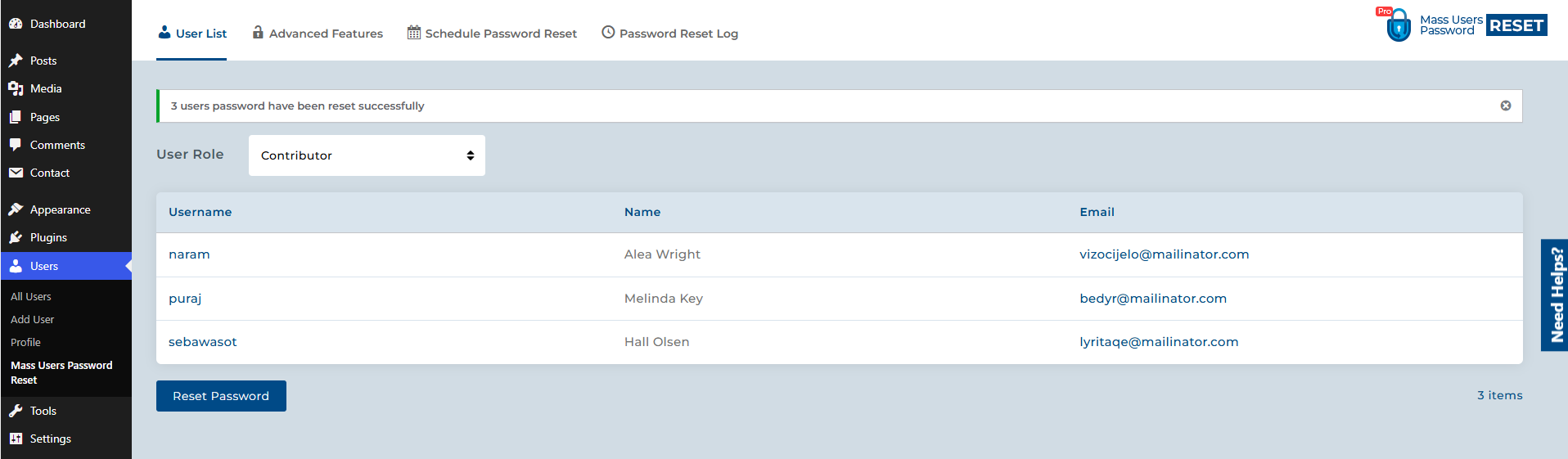The width and height of the screenshot is (1568, 459).
Task: Open the Need Helps? side panel
Action: point(1556,295)
